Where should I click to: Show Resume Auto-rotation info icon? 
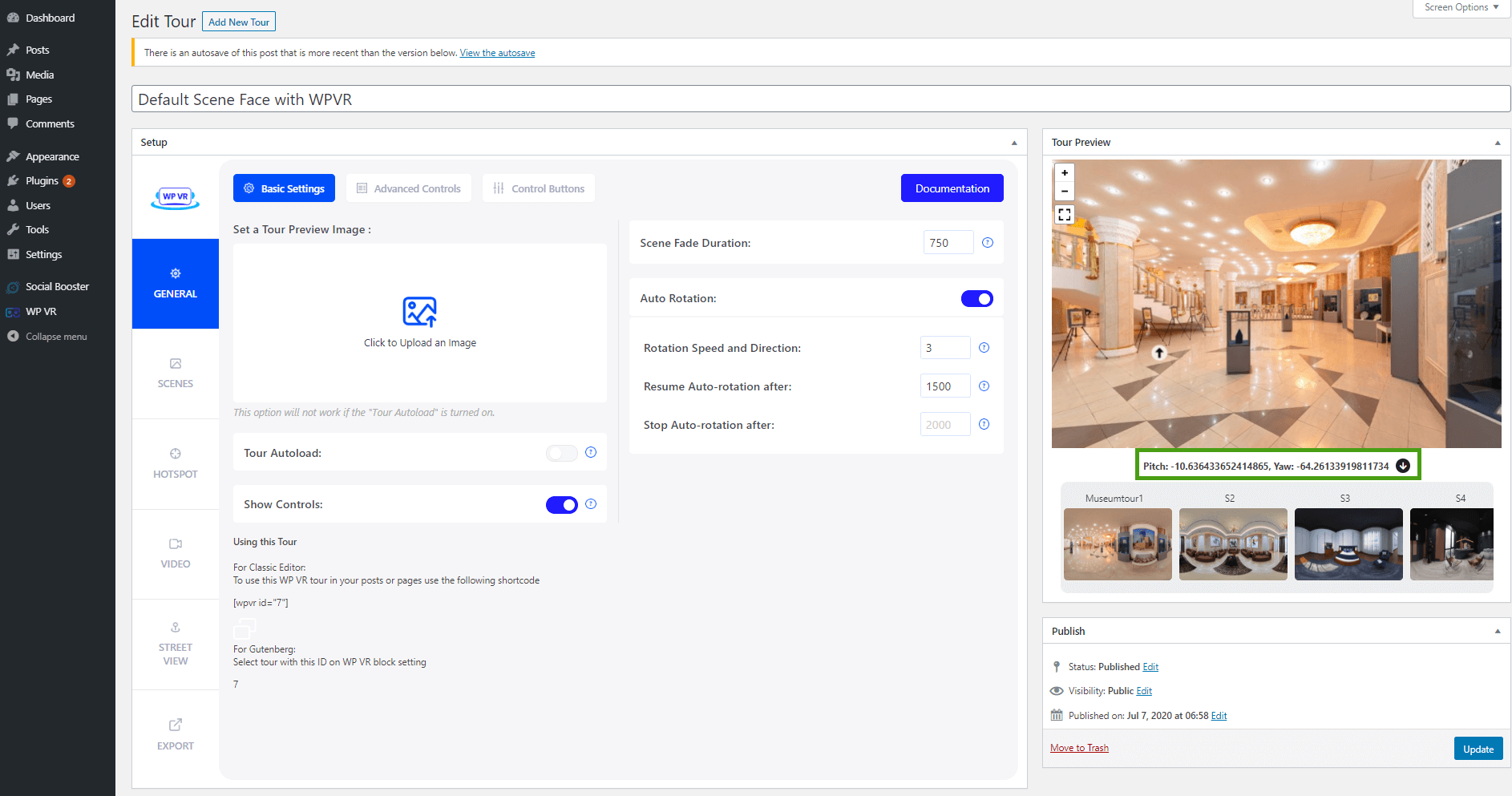984,386
